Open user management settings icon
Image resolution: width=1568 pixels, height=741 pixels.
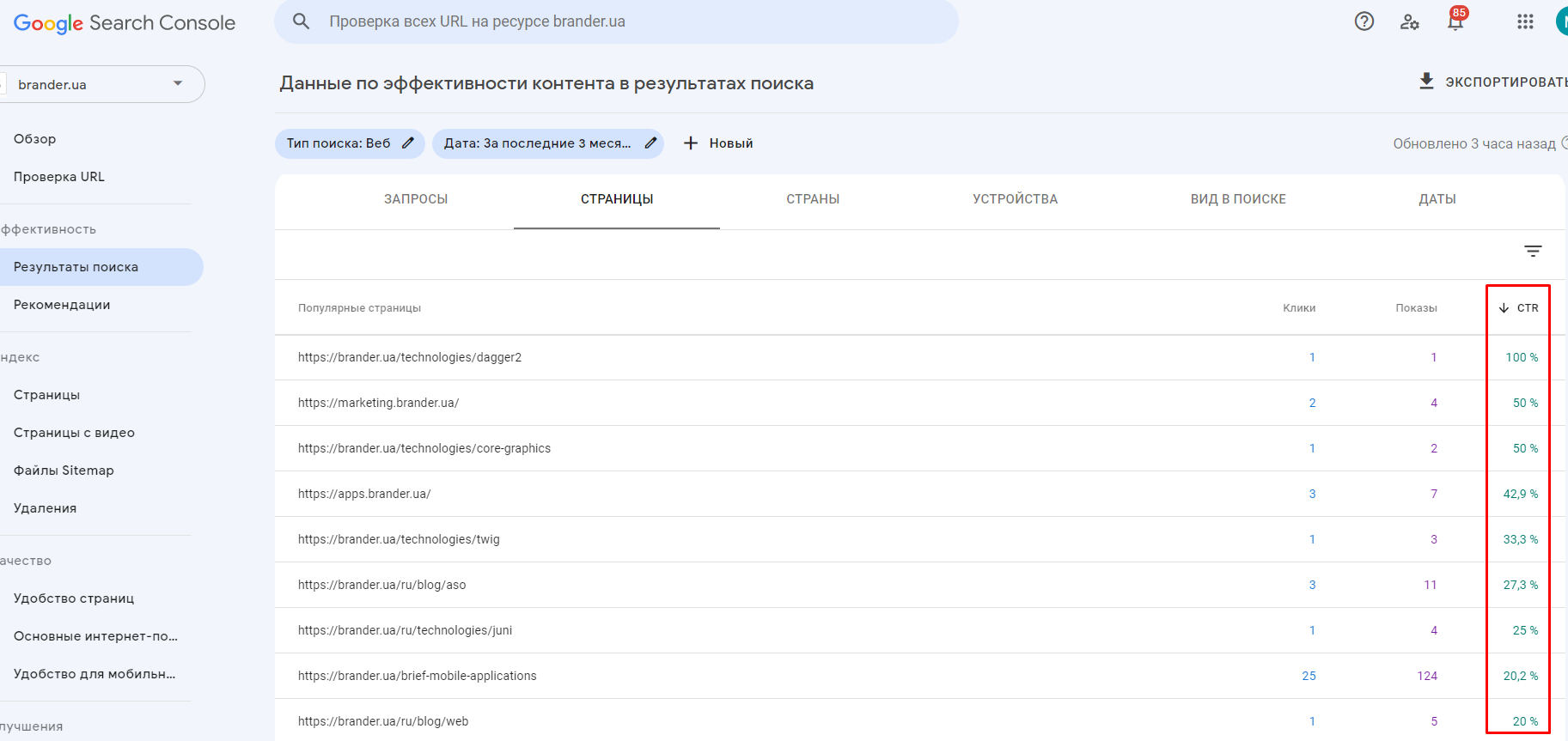click(x=1410, y=21)
